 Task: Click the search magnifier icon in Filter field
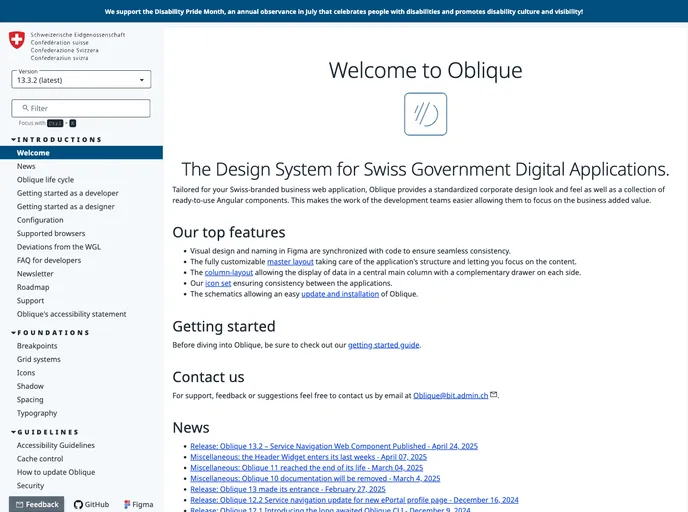pyautogui.click(x=25, y=108)
